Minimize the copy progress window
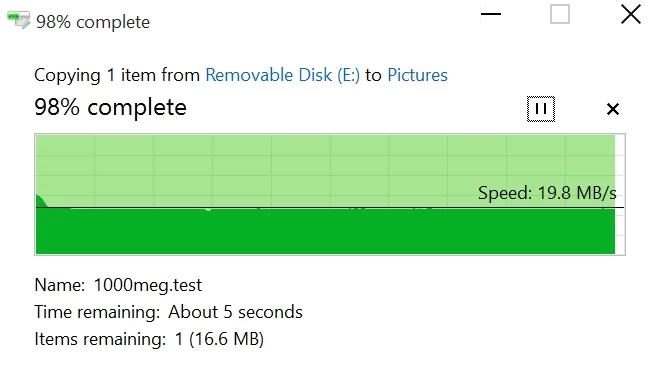The width and height of the screenshot is (659, 372). 491,14
